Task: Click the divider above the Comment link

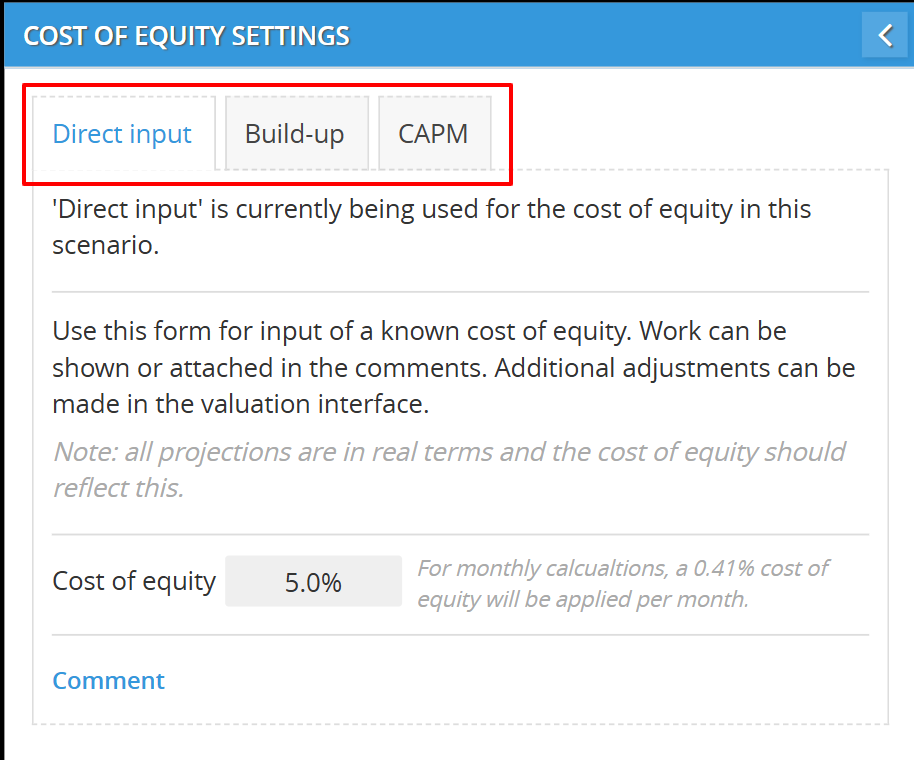Action: point(460,635)
